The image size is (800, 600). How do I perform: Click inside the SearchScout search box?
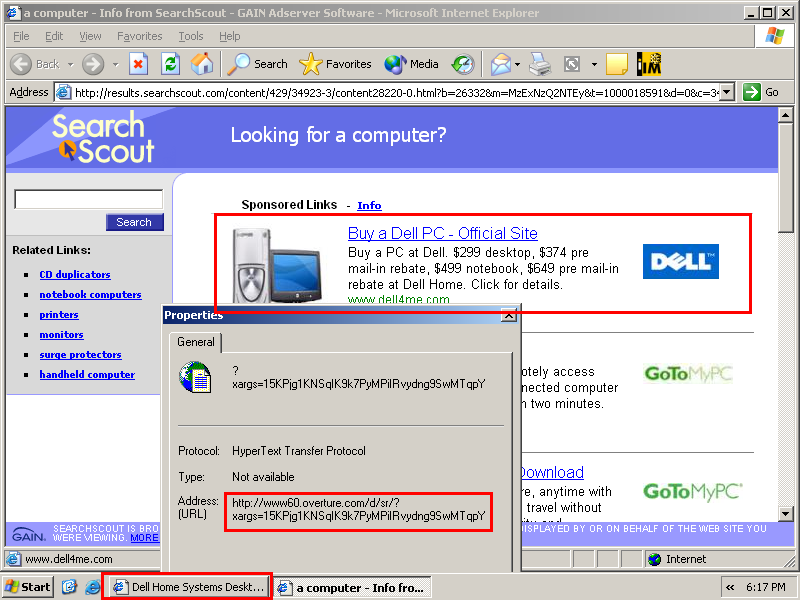tap(88, 199)
